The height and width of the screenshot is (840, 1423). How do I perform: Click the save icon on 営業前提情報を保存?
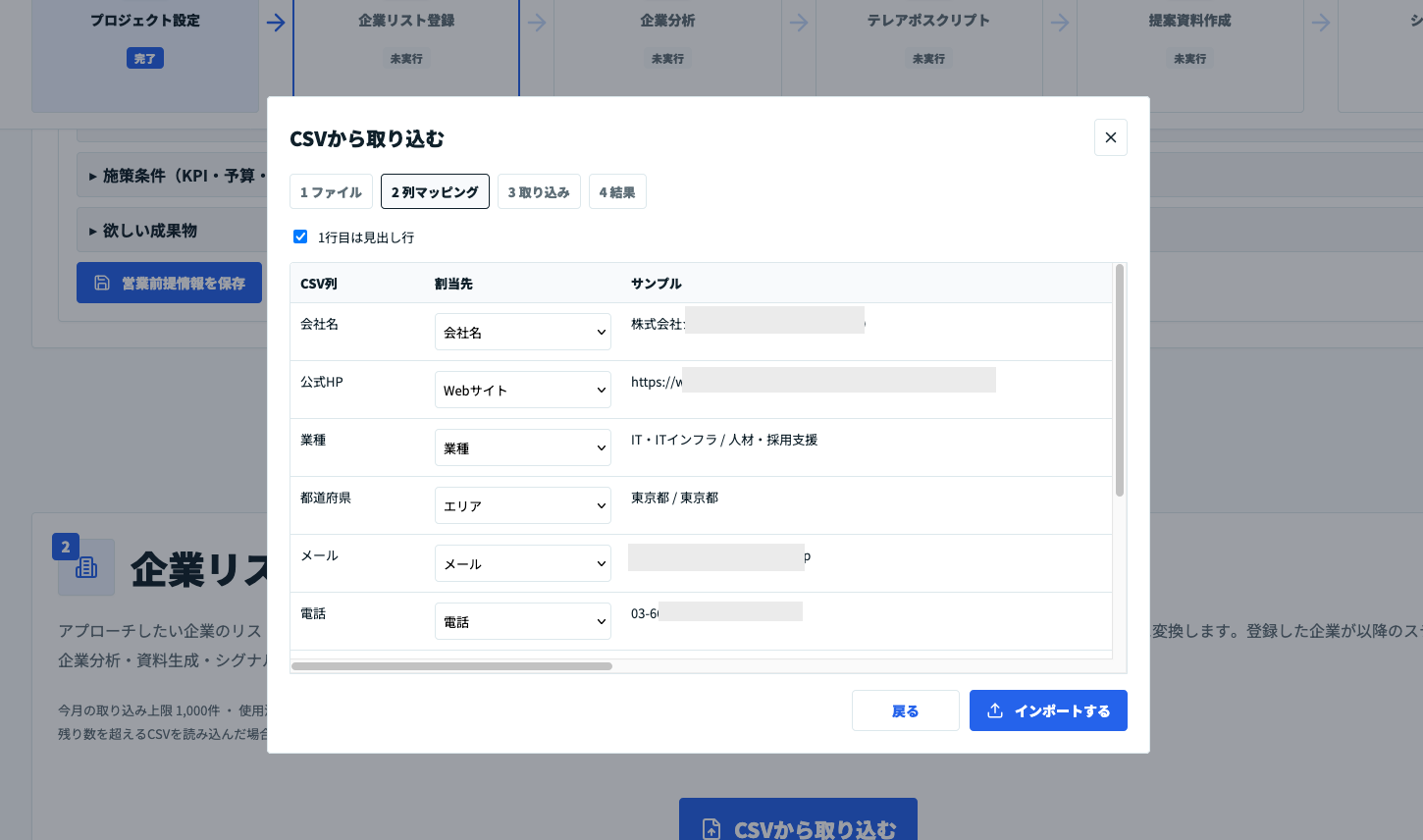point(102,283)
